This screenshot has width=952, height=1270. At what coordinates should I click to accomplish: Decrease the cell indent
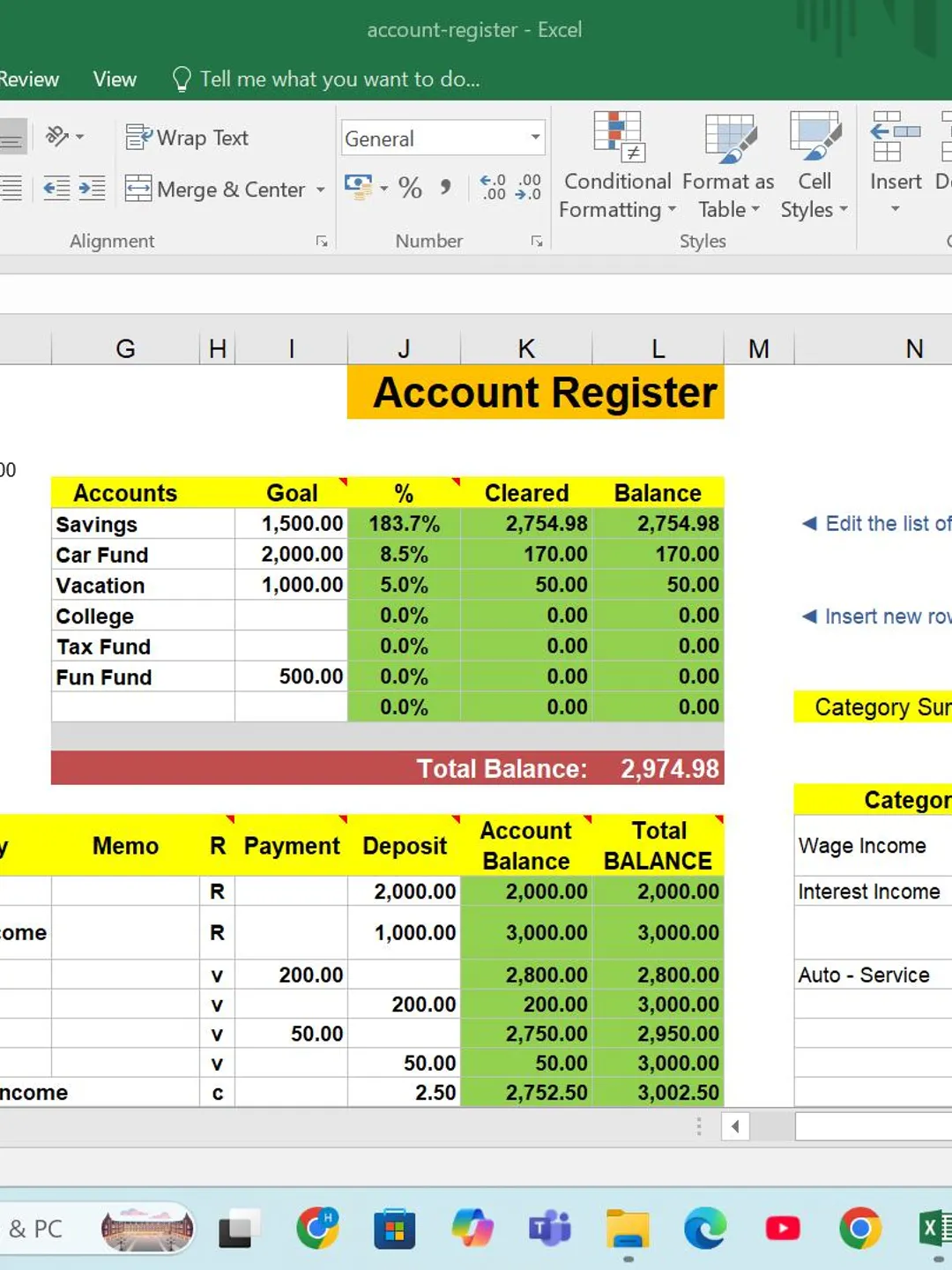click(56, 188)
